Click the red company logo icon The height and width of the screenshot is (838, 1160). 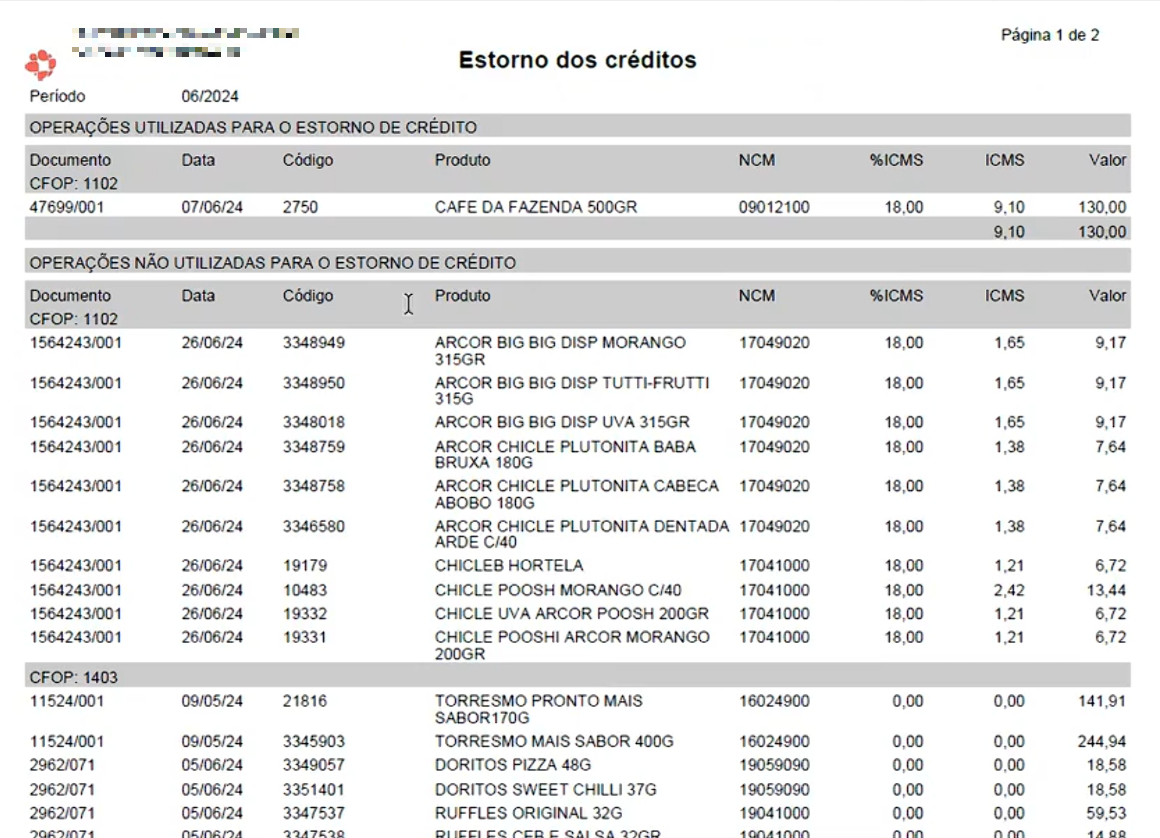click(41, 65)
